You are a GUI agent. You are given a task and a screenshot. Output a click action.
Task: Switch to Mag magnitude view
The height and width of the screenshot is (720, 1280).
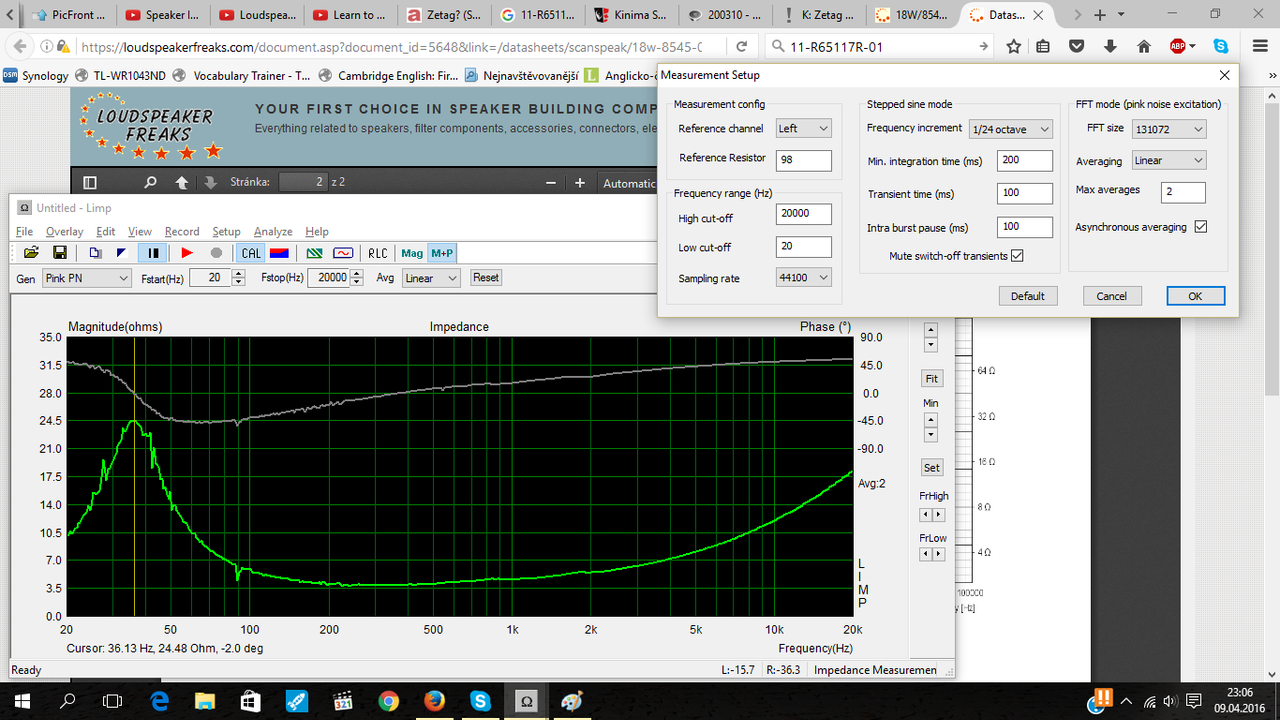(x=412, y=253)
